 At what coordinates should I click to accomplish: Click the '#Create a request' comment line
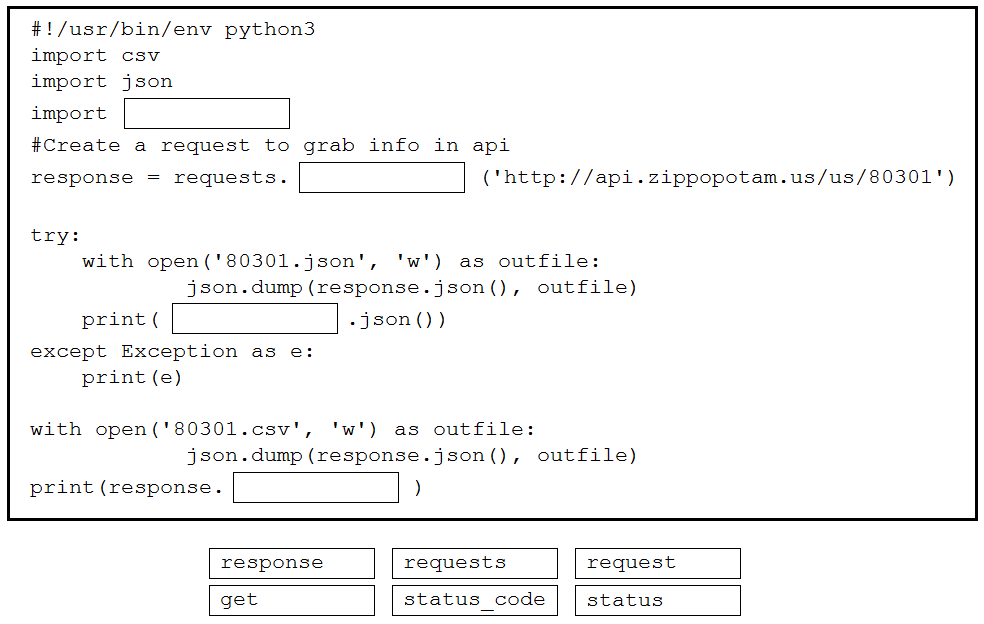270,146
